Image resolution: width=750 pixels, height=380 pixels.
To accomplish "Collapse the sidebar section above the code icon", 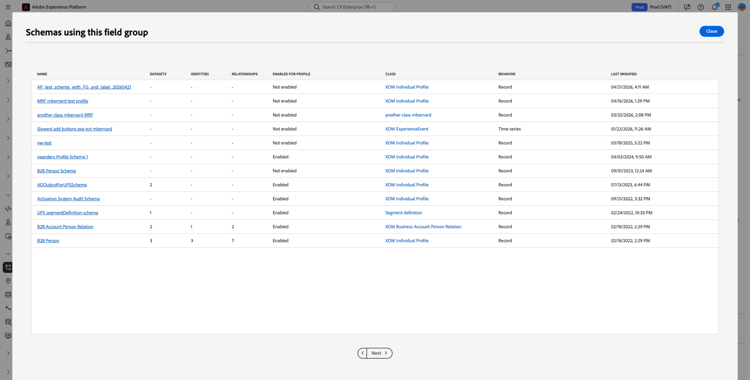I will [x=8, y=195].
